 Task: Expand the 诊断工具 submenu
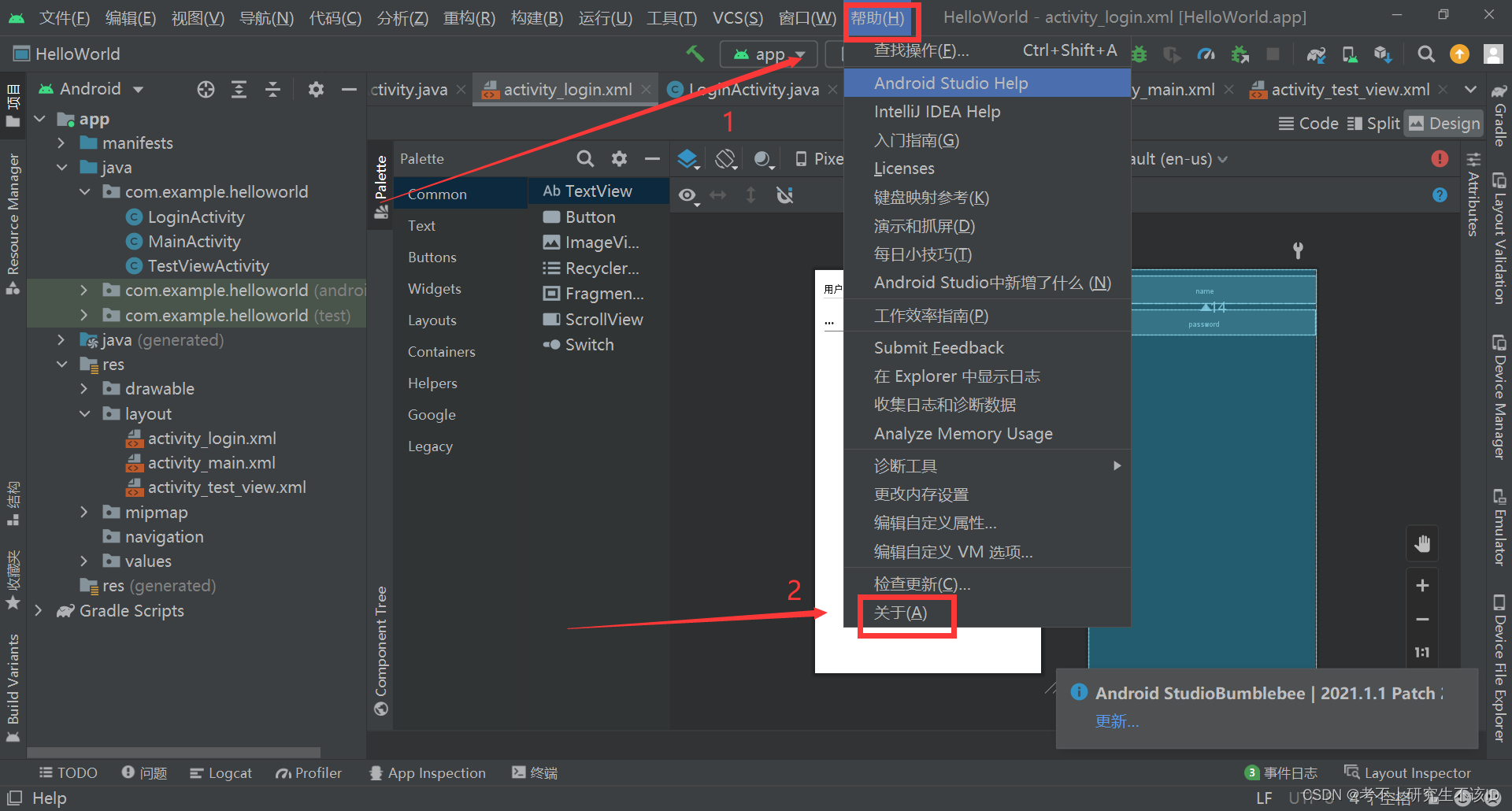tap(988, 466)
